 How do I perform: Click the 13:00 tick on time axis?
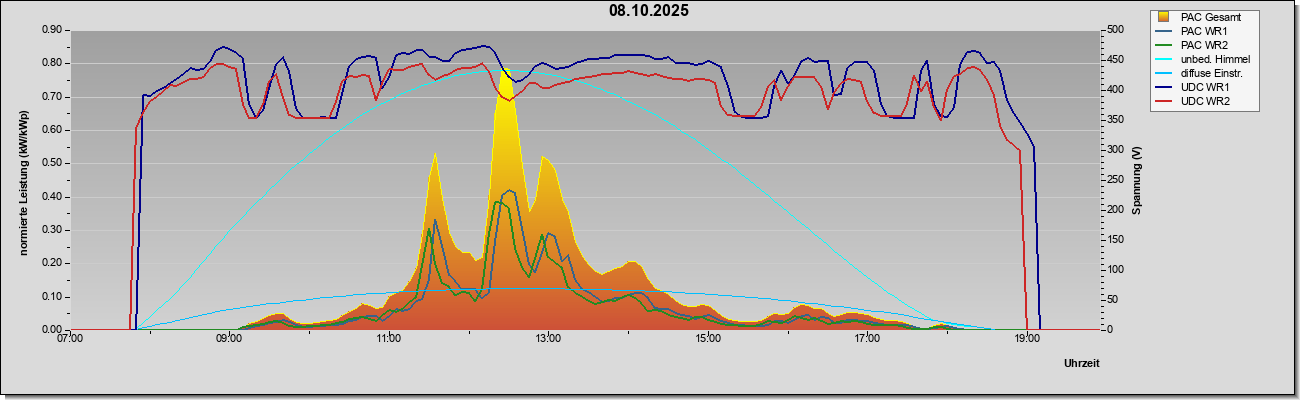tap(547, 340)
